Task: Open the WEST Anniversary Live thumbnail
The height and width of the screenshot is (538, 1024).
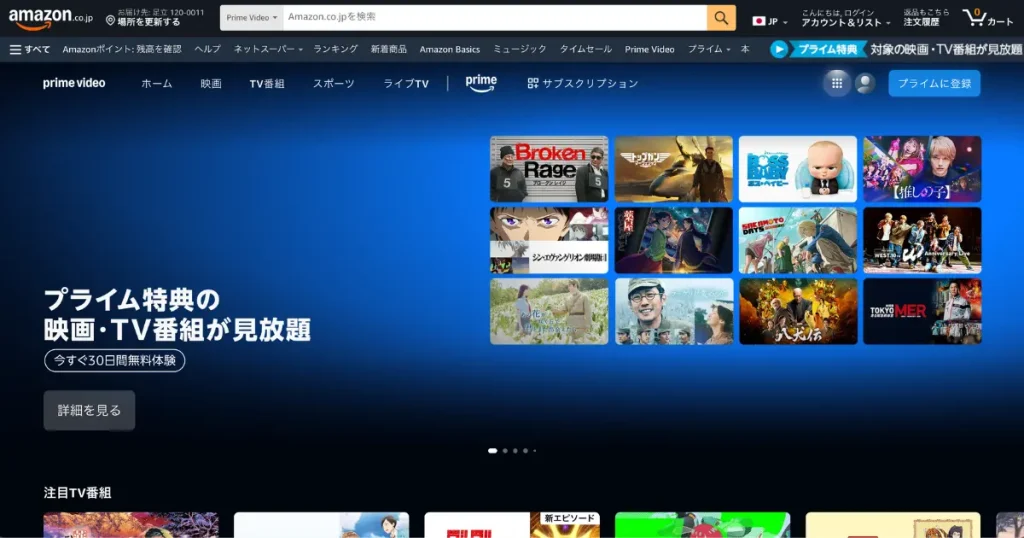Action: [x=922, y=240]
